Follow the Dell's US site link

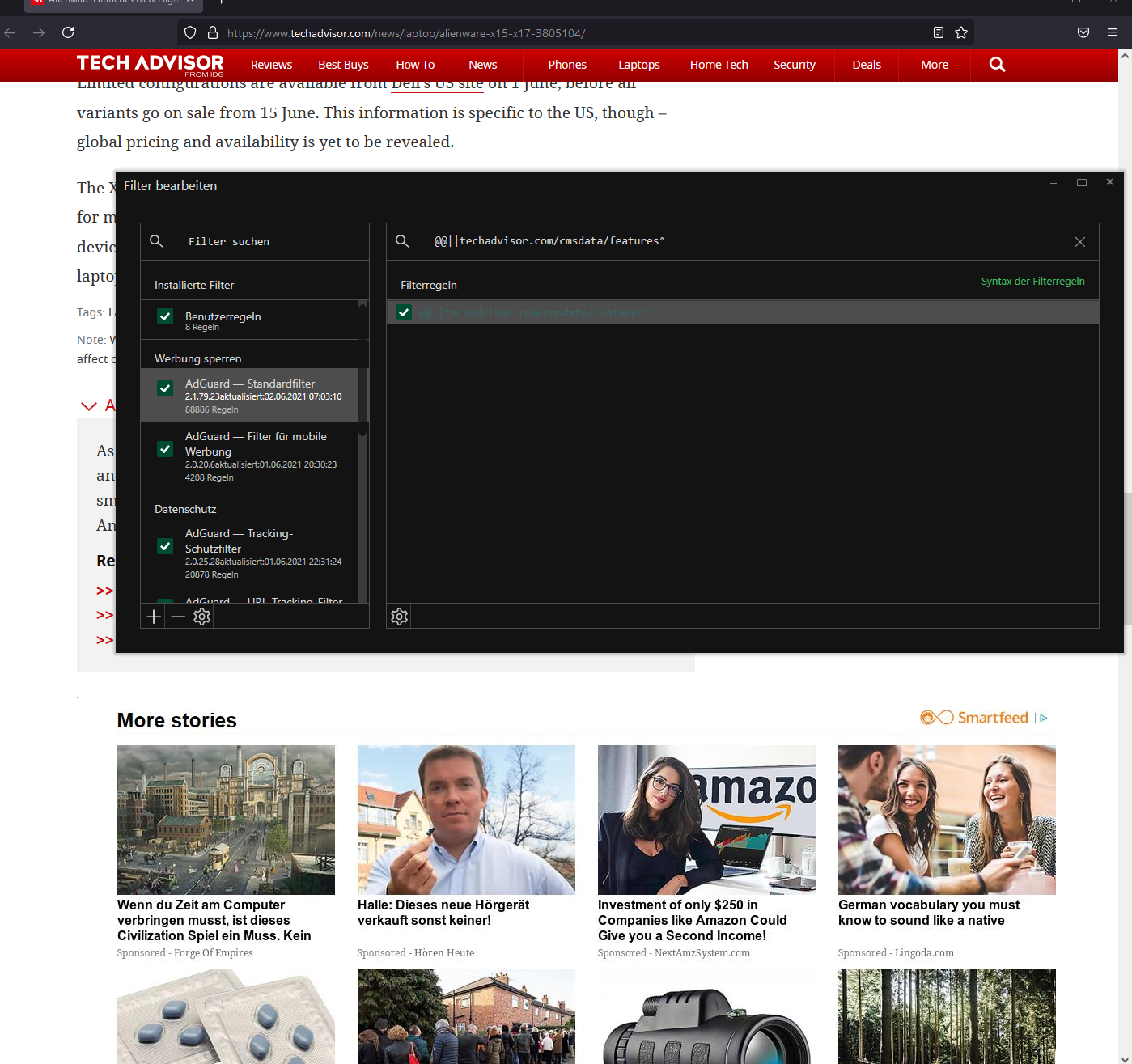tap(437, 83)
